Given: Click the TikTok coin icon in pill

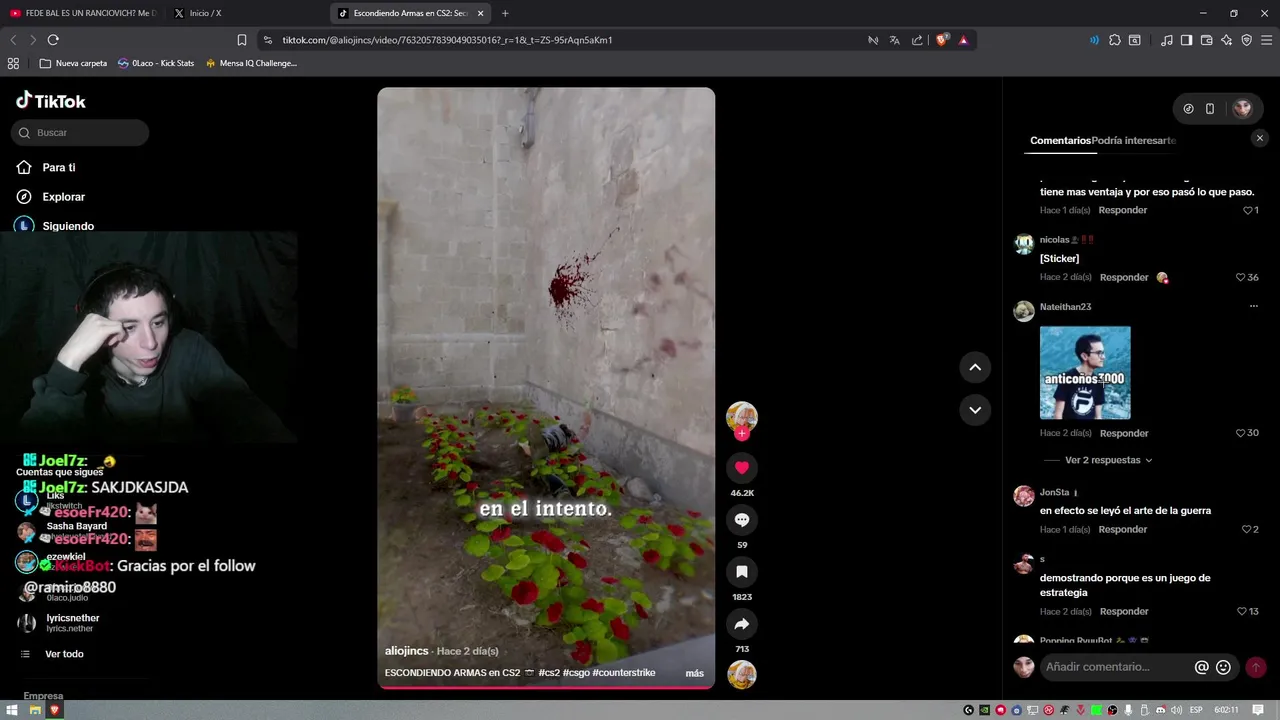Looking at the screenshot, I should [x=1188, y=108].
